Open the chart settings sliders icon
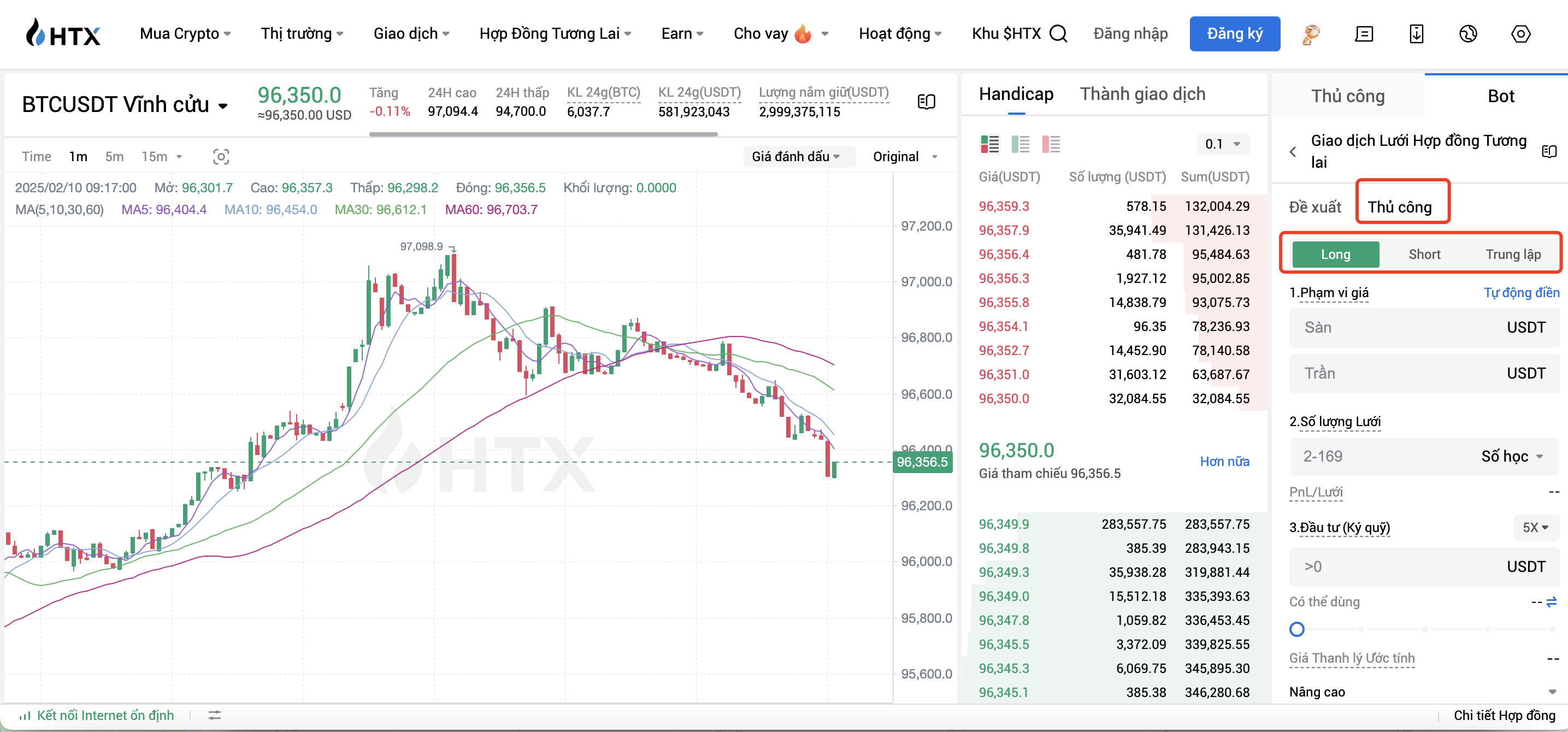This screenshot has width=1568, height=732. pyautogui.click(x=214, y=715)
